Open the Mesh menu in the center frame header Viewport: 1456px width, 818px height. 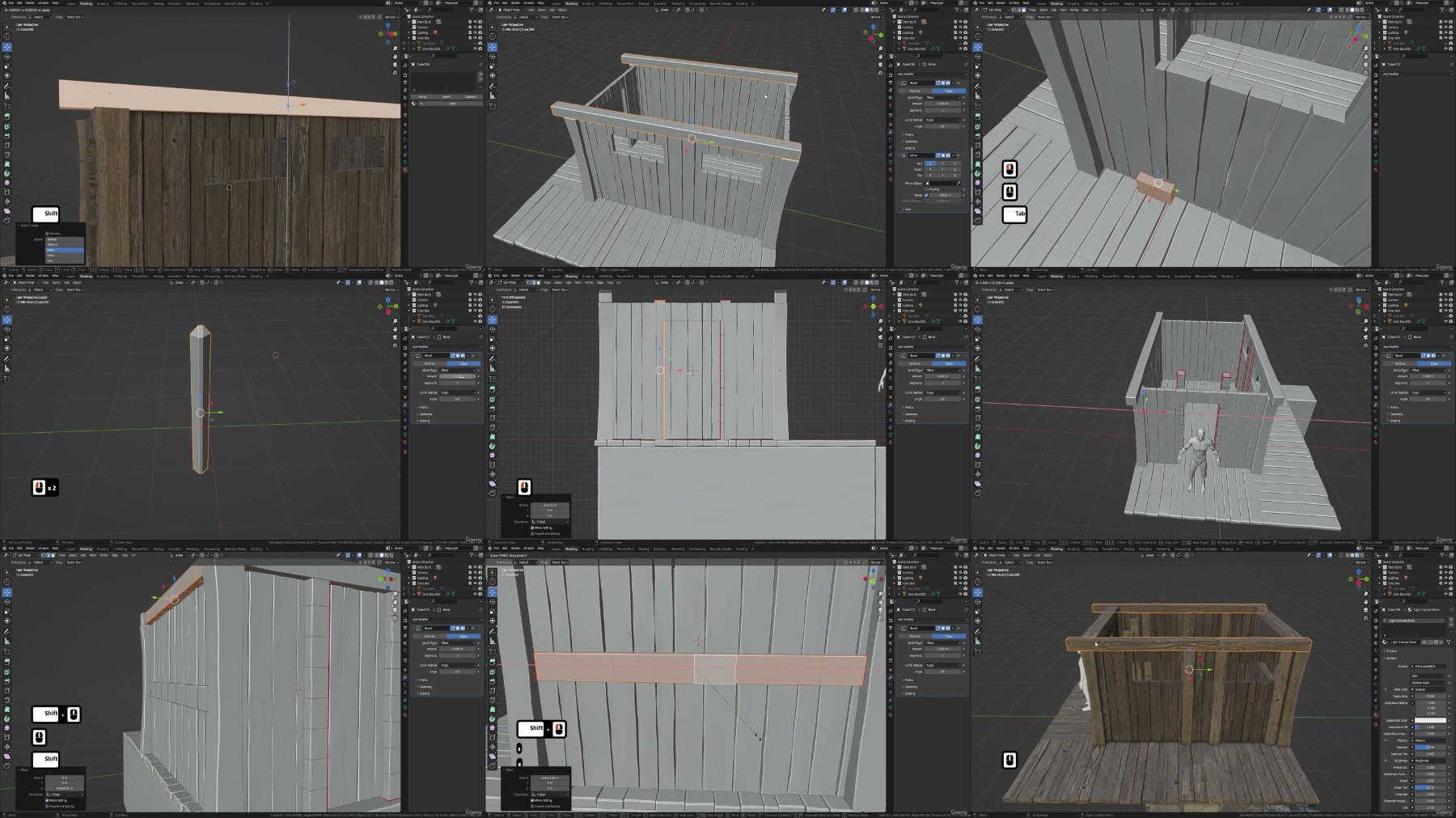(578, 282)
